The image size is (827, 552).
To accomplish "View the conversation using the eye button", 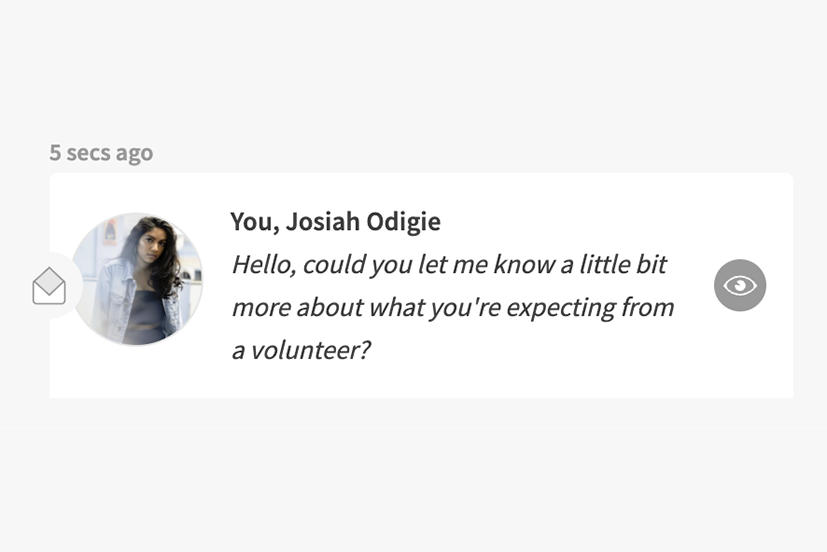I will point(740,286).
